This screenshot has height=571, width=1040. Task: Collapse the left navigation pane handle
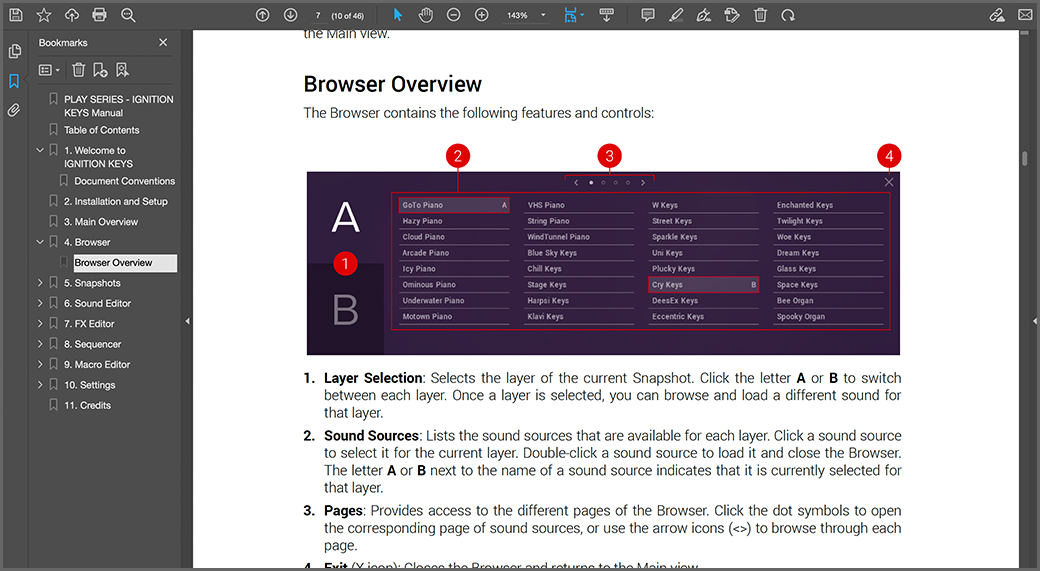[x=188, y=321]
